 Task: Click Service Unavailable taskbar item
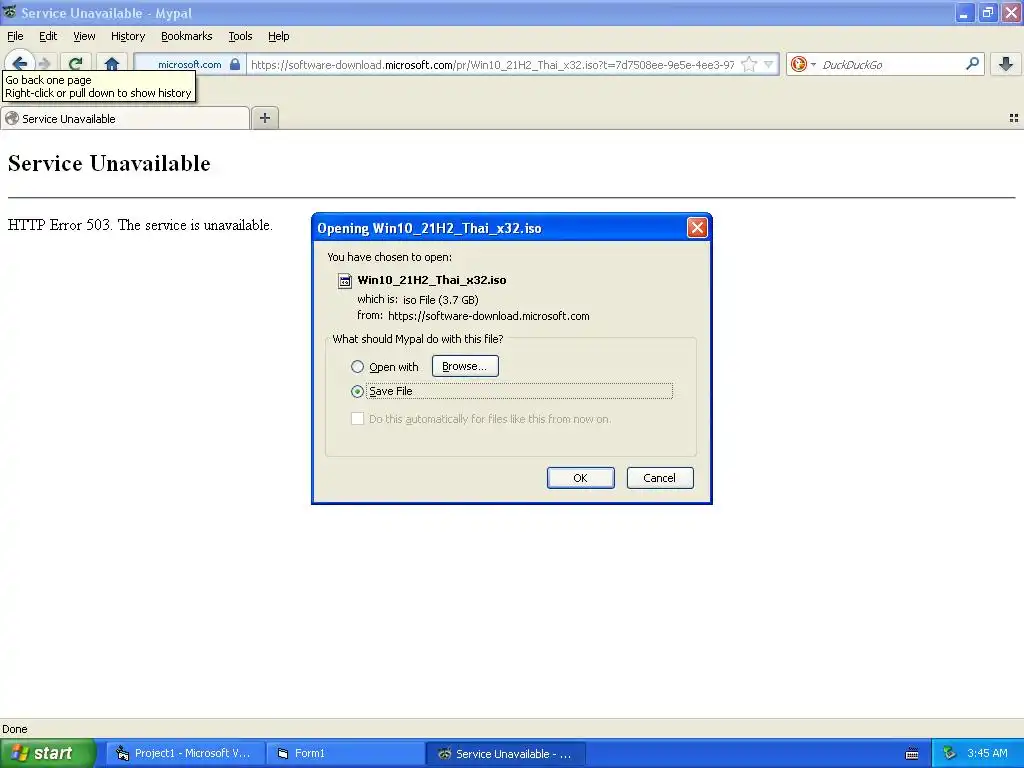(x=505, y=753)
